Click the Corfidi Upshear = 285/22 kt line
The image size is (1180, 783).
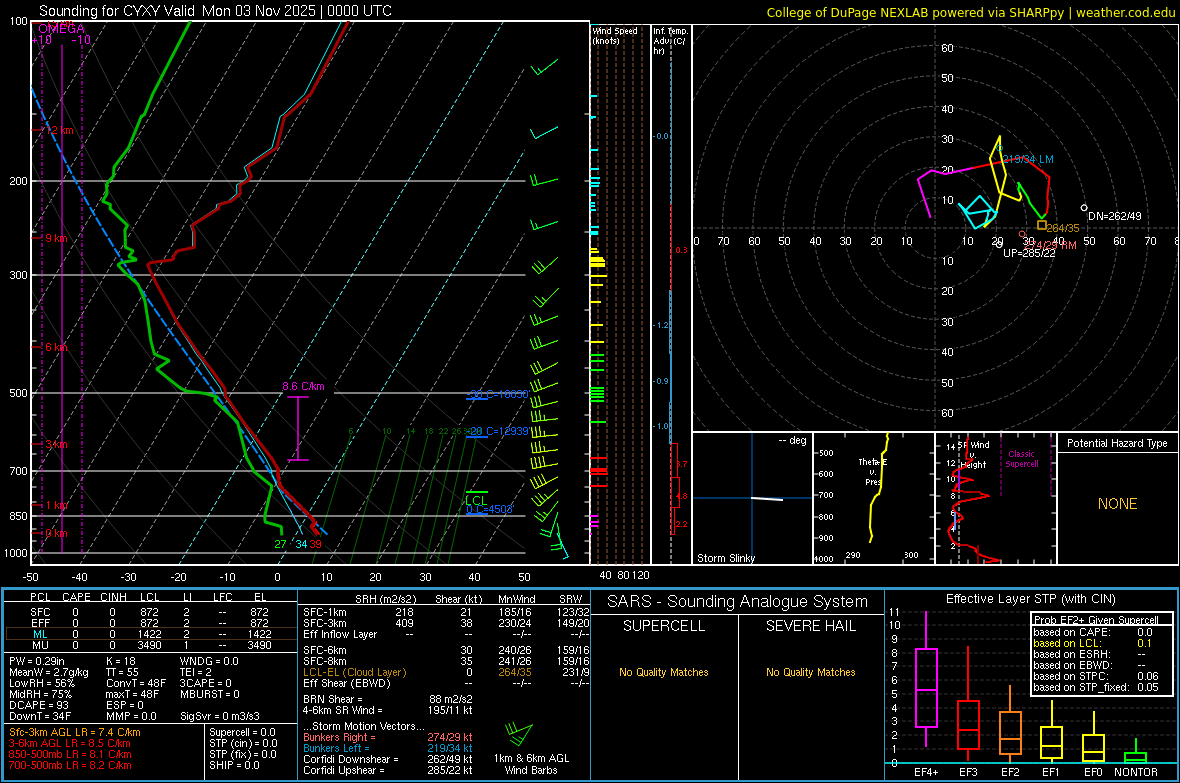point(388,770)
